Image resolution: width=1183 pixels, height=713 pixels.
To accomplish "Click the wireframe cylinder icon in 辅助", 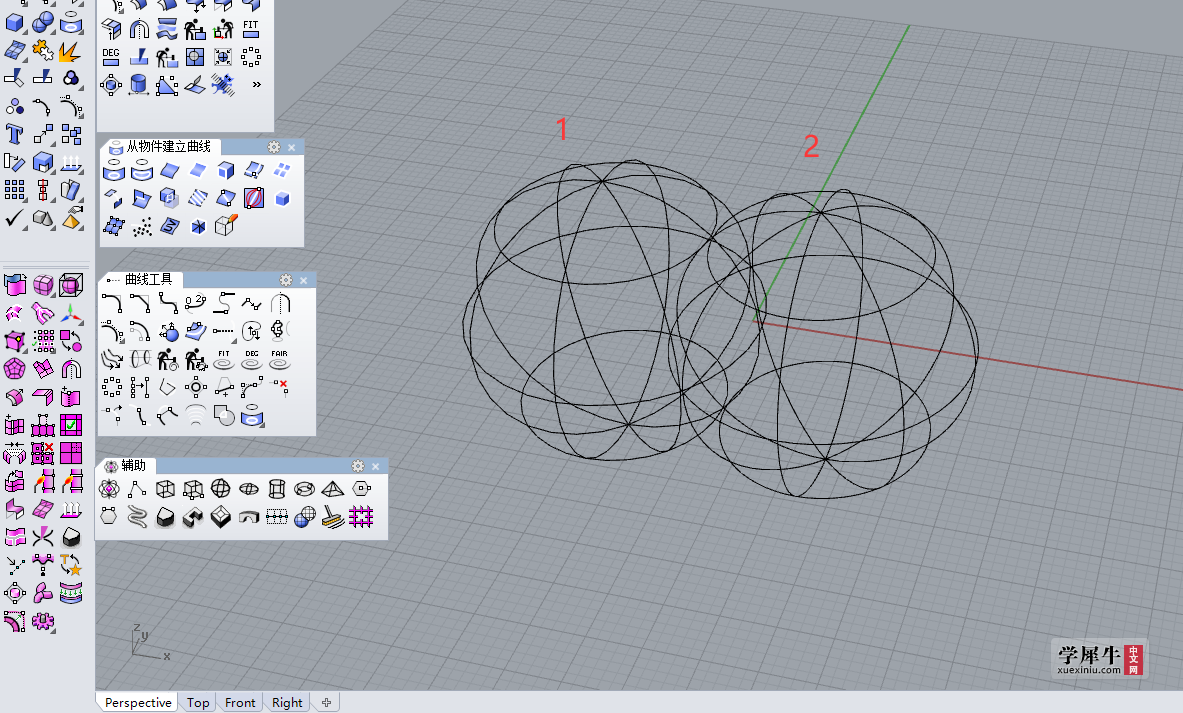I will click(x=277, y=489).
